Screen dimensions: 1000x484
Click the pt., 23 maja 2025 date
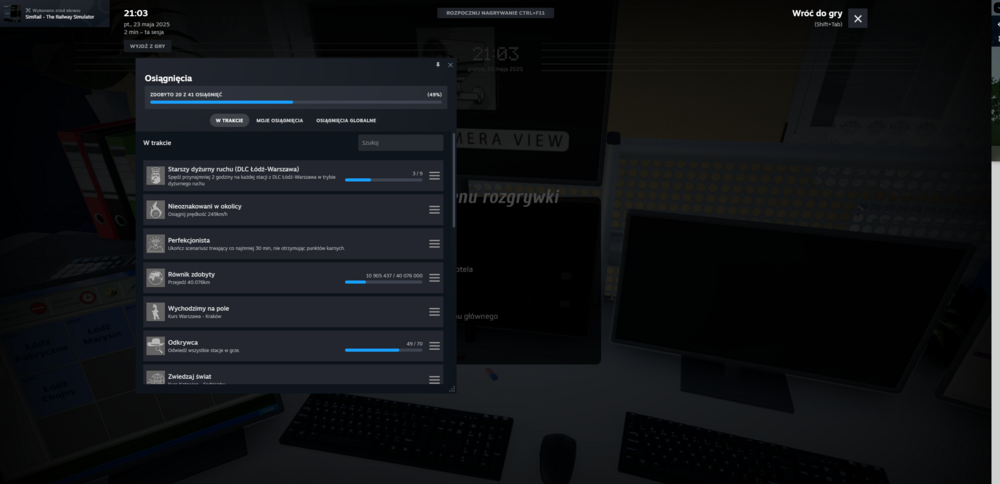[147, 24]
